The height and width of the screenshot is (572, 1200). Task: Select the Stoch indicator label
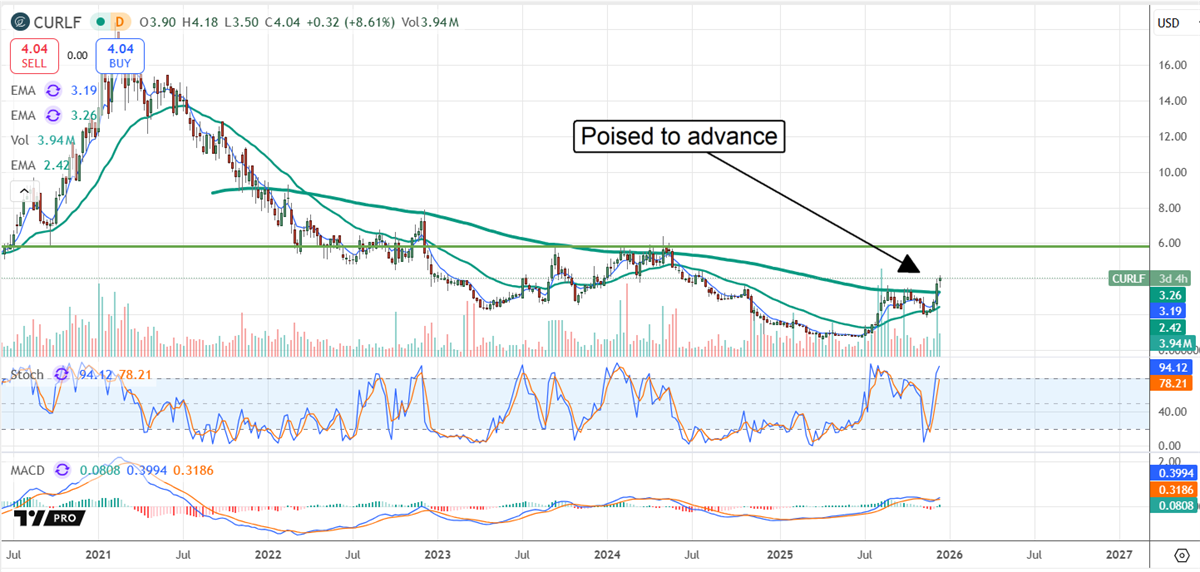(26, 374)
